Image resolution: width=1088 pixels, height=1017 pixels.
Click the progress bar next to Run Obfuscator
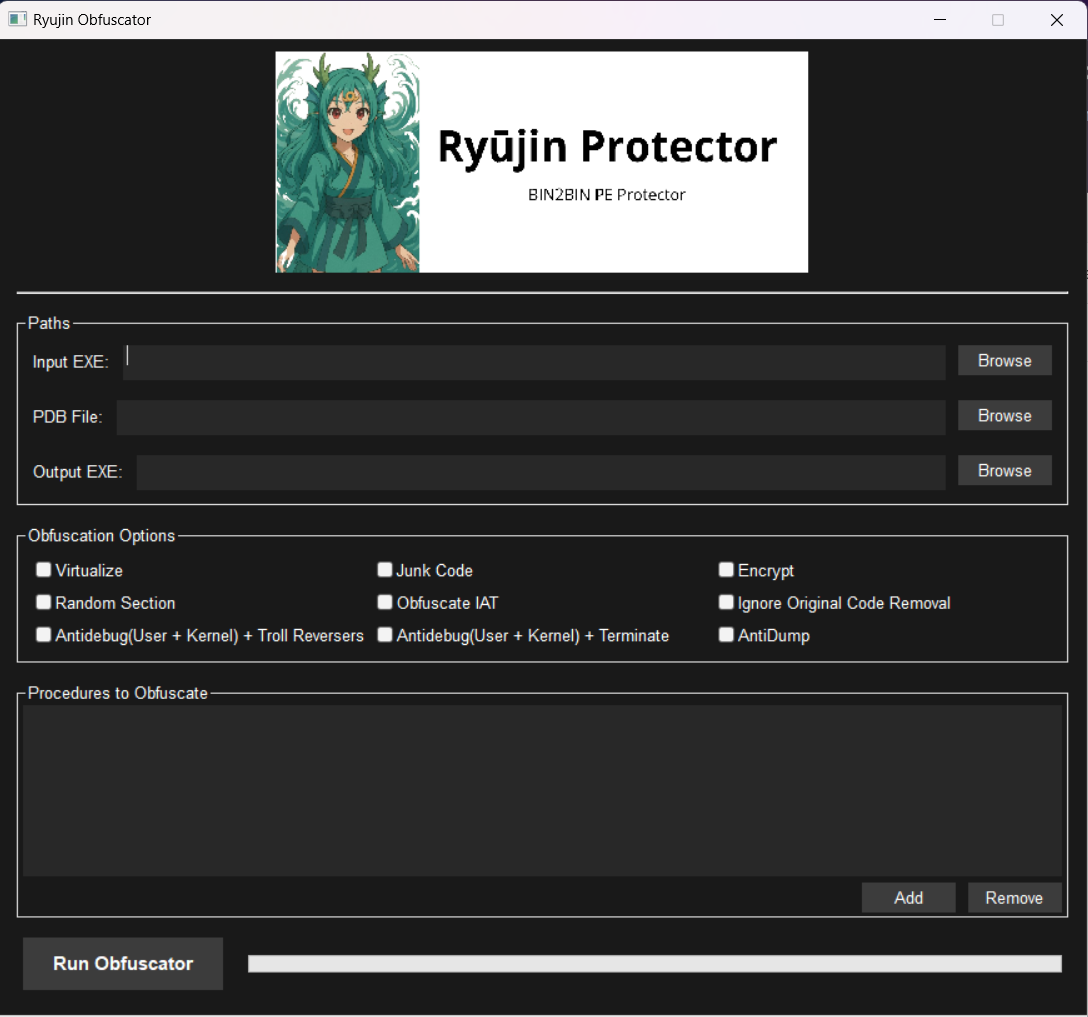655,963
